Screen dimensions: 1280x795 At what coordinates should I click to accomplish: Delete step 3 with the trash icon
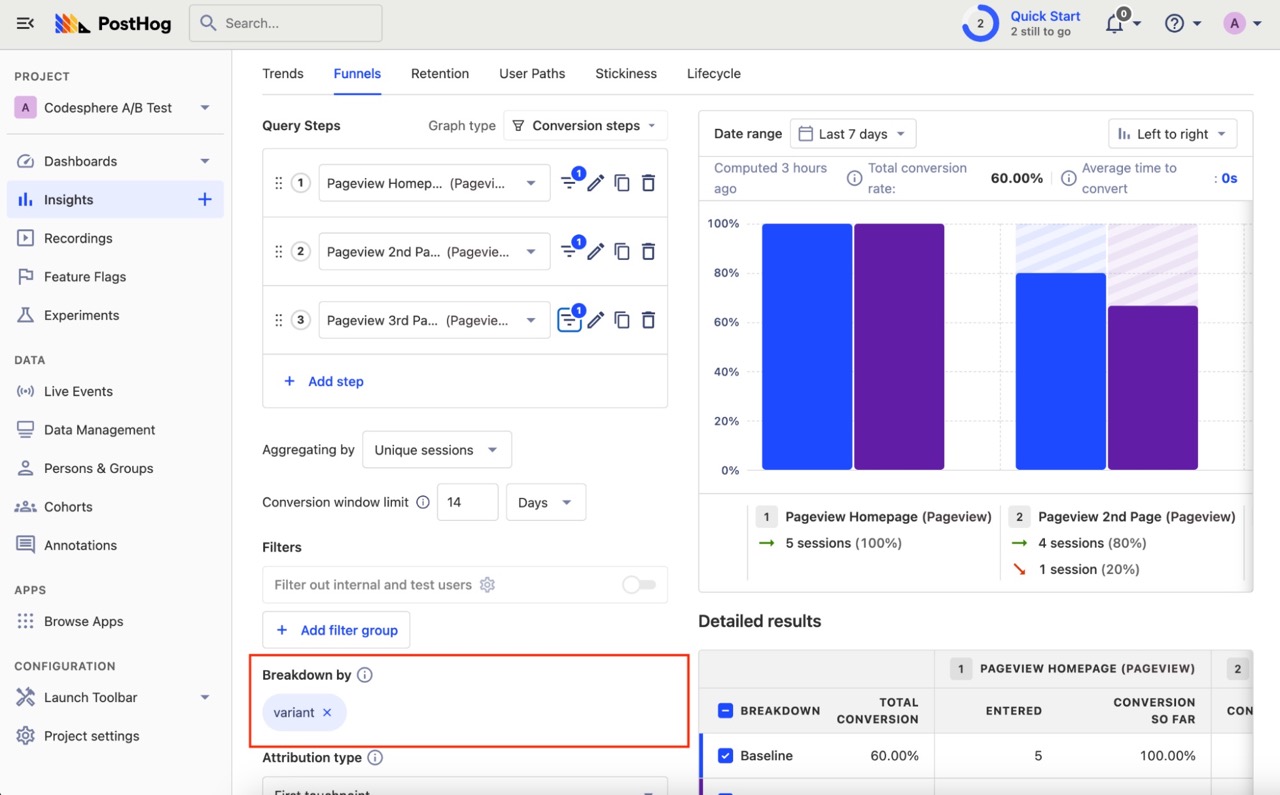[x=648, y=320]
